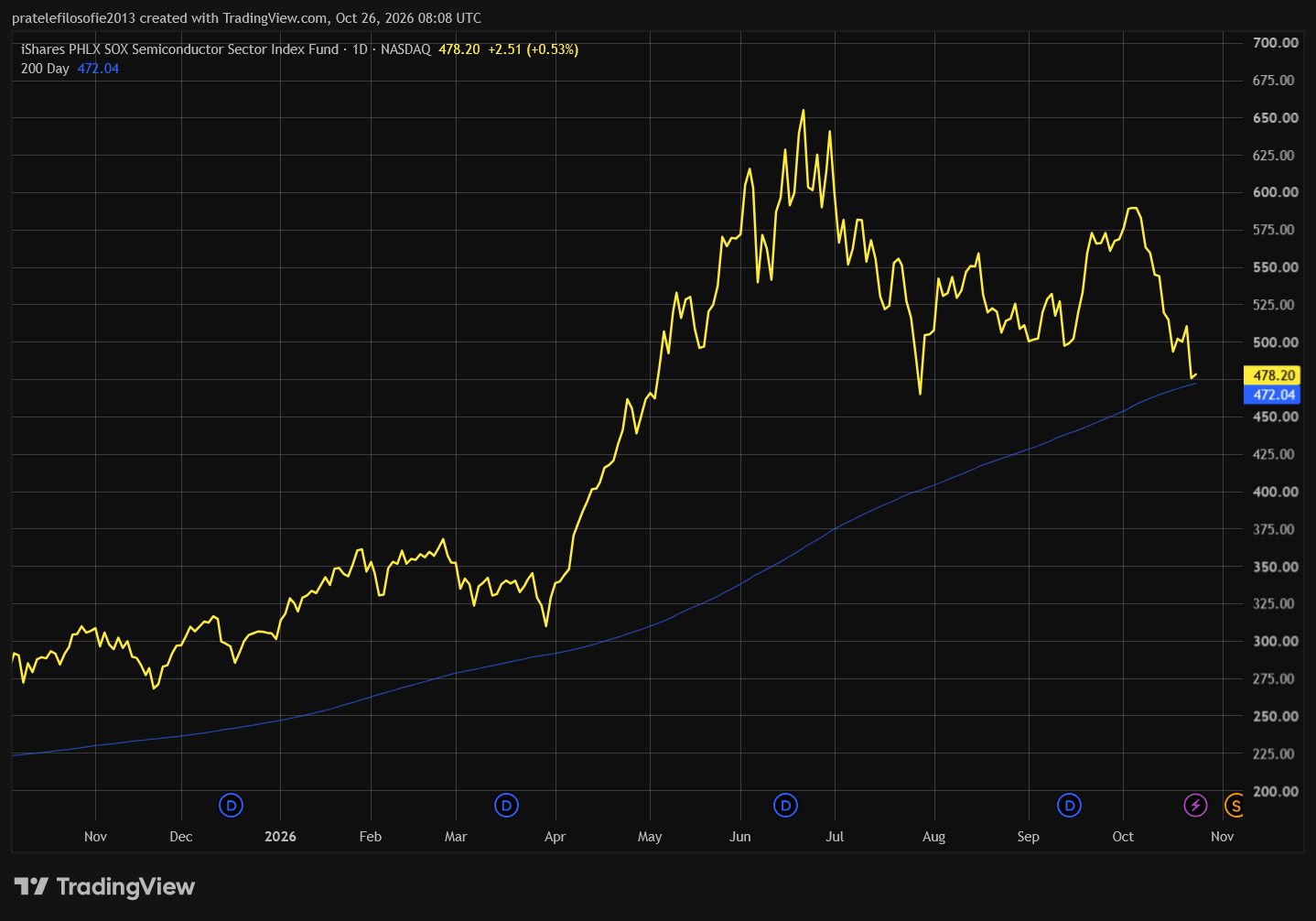
Task: Click the 500.00 price axis label
Action: pos(1276,342)
